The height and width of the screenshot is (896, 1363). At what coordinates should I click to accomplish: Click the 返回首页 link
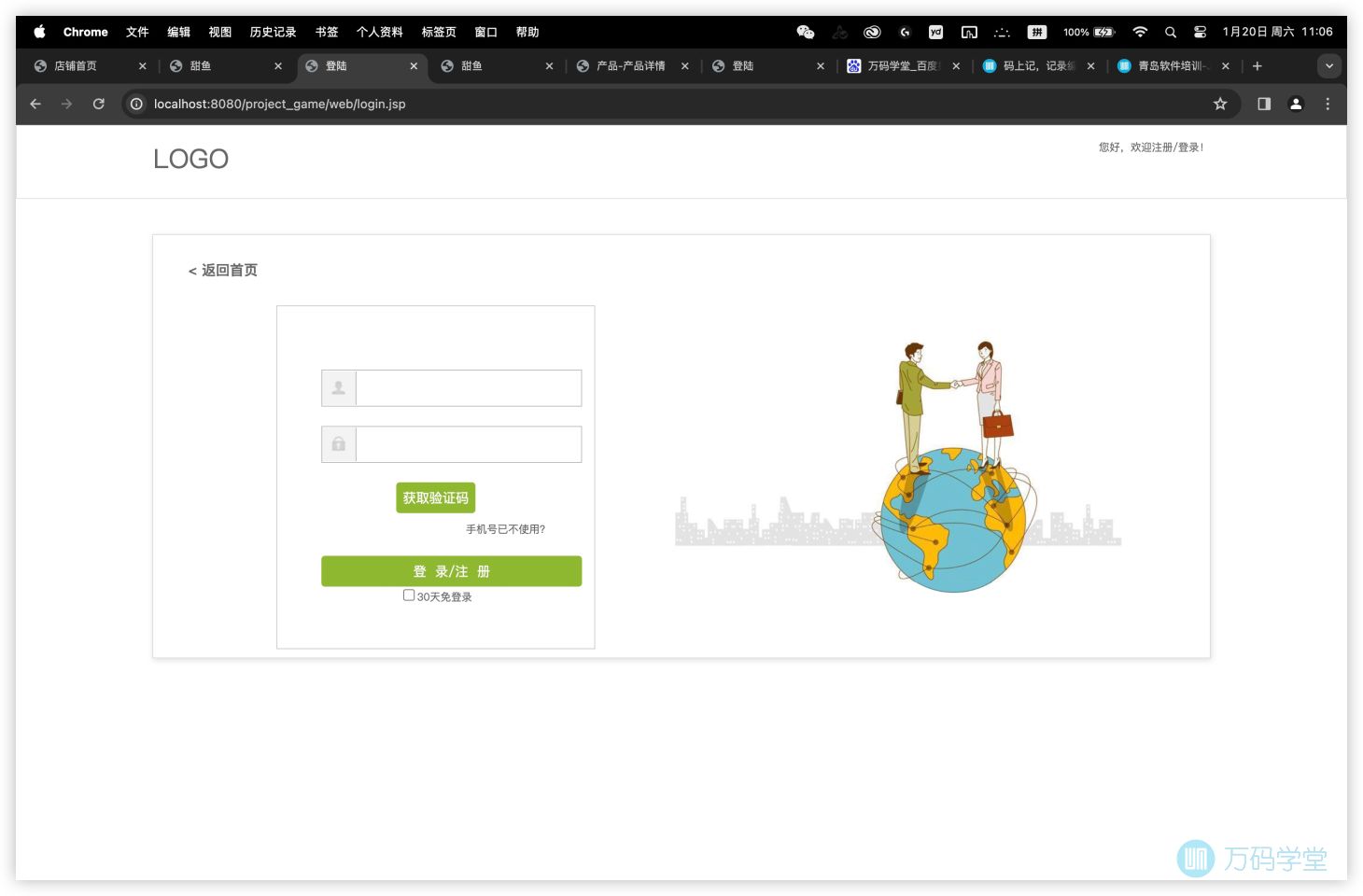tap(223, 271)
